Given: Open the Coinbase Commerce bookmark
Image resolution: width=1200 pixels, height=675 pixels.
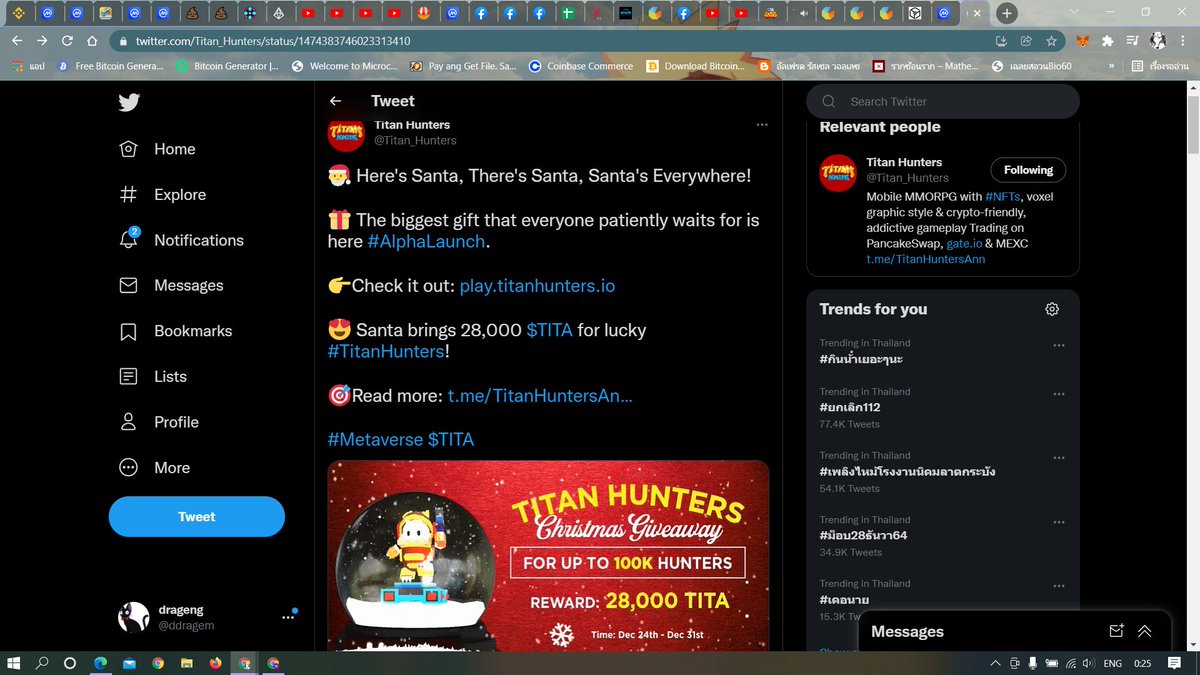Looking at the screenshot, I should click(x=581, y=66).
